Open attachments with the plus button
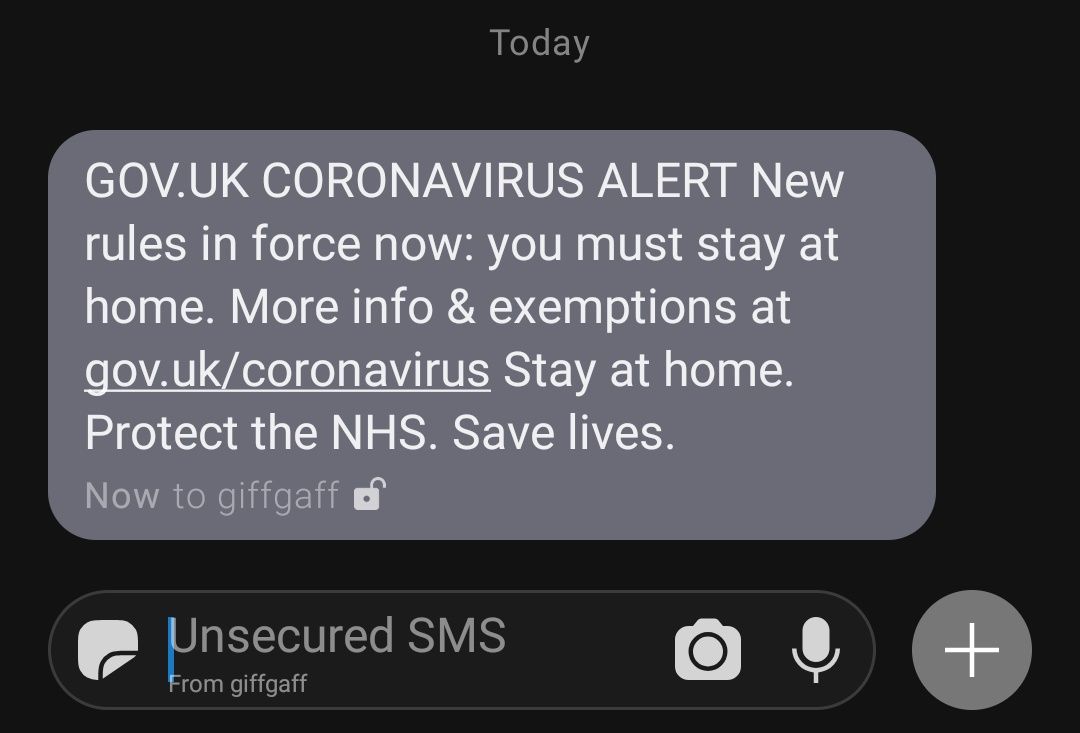Image resolution: width=1080 pixels, height=733 pixels. [971, 650]
